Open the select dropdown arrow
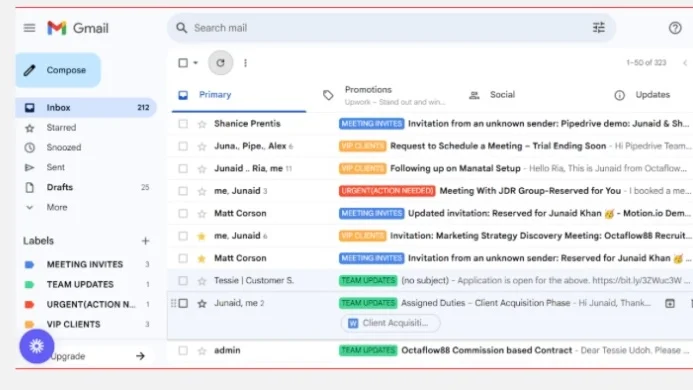 pyautogui.click(x=195, y=63)
